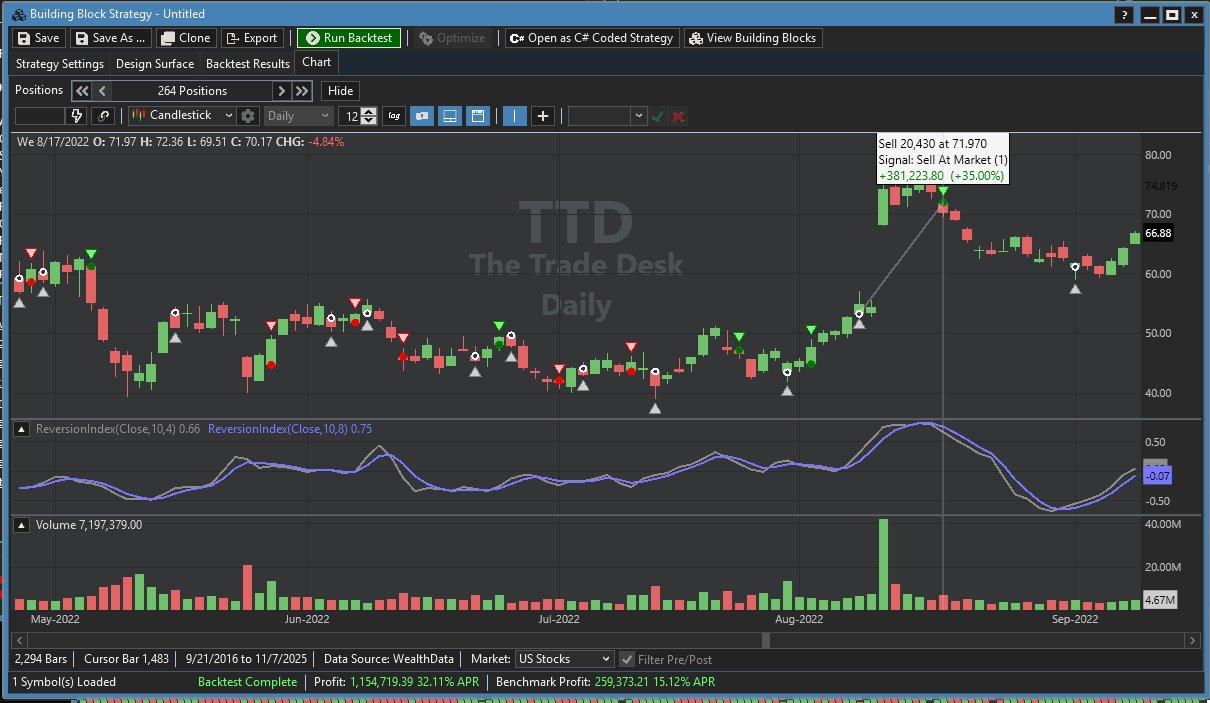Screen dimensions: 1210x703
Task: Toggle the log scale button
Action: (394, 116)
